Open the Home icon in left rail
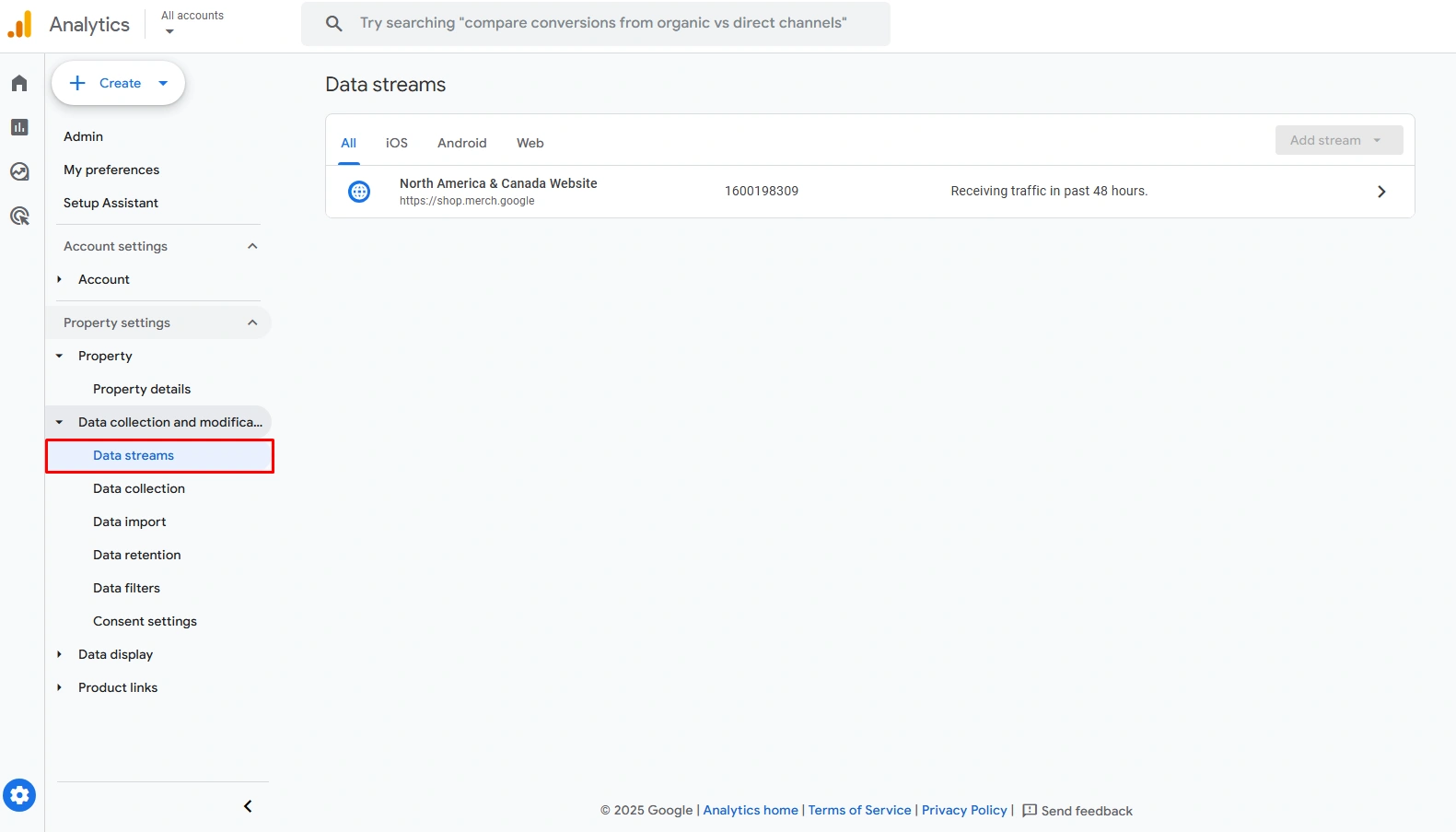The width and height of the screenshot is (1456, 832). pyautogui.click(x=19, y=84)
